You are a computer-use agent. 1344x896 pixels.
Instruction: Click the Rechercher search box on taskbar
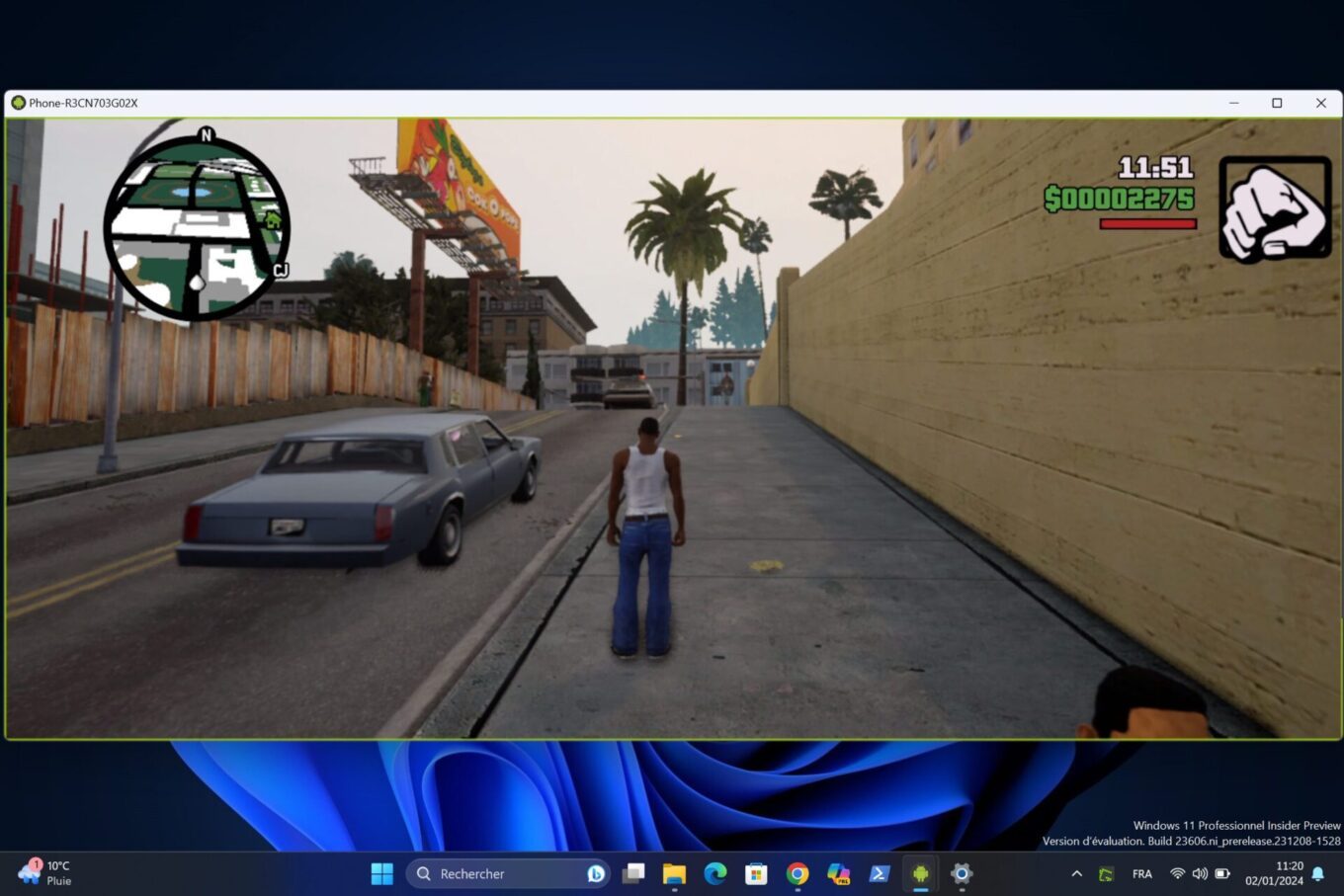(x=508, y=873)
